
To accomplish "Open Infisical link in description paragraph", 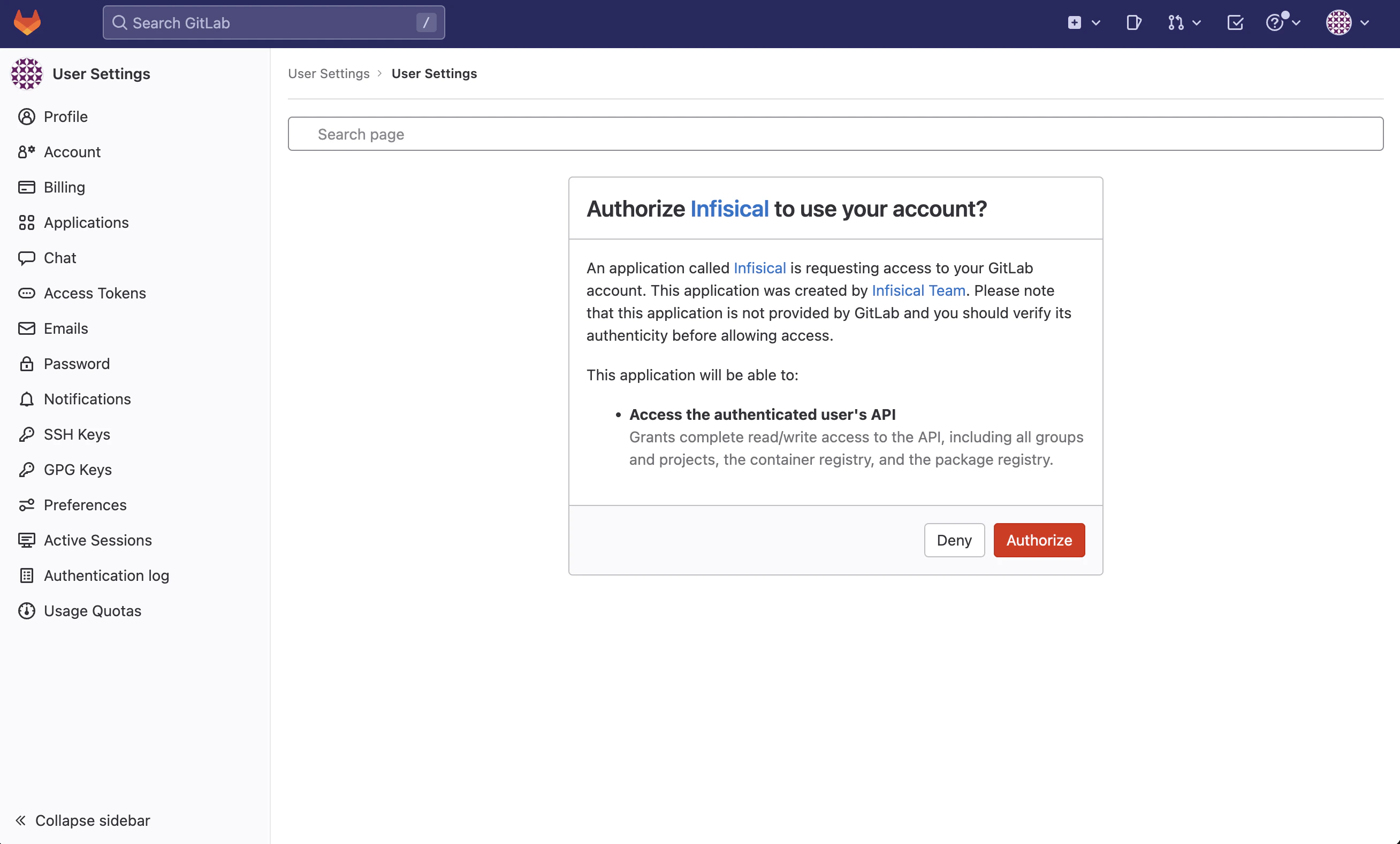I will (759, 267).
